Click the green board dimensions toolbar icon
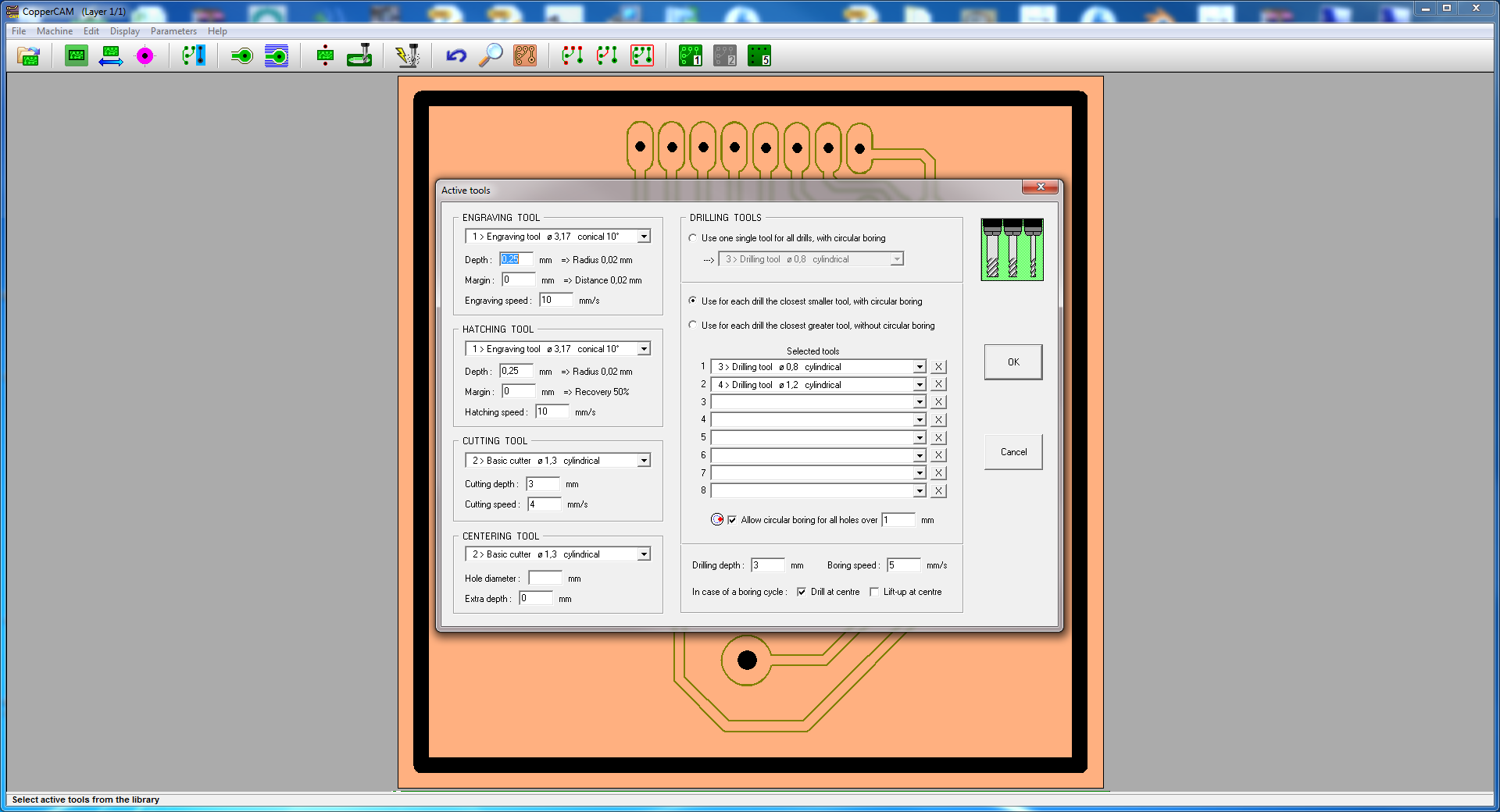Viewport: 1500px width, 812px height. pyautogui.click(x=77, y=56)
